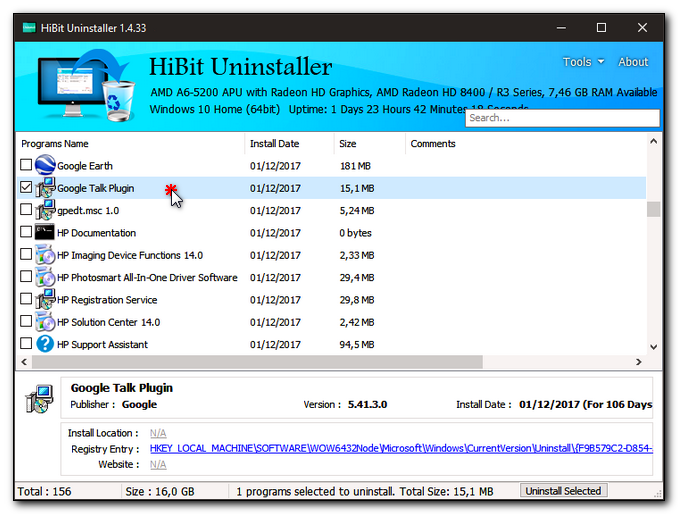The image size is (678, 514).
Task: Tick the HP Support Assistant checkbox
Action: point(26,343)
